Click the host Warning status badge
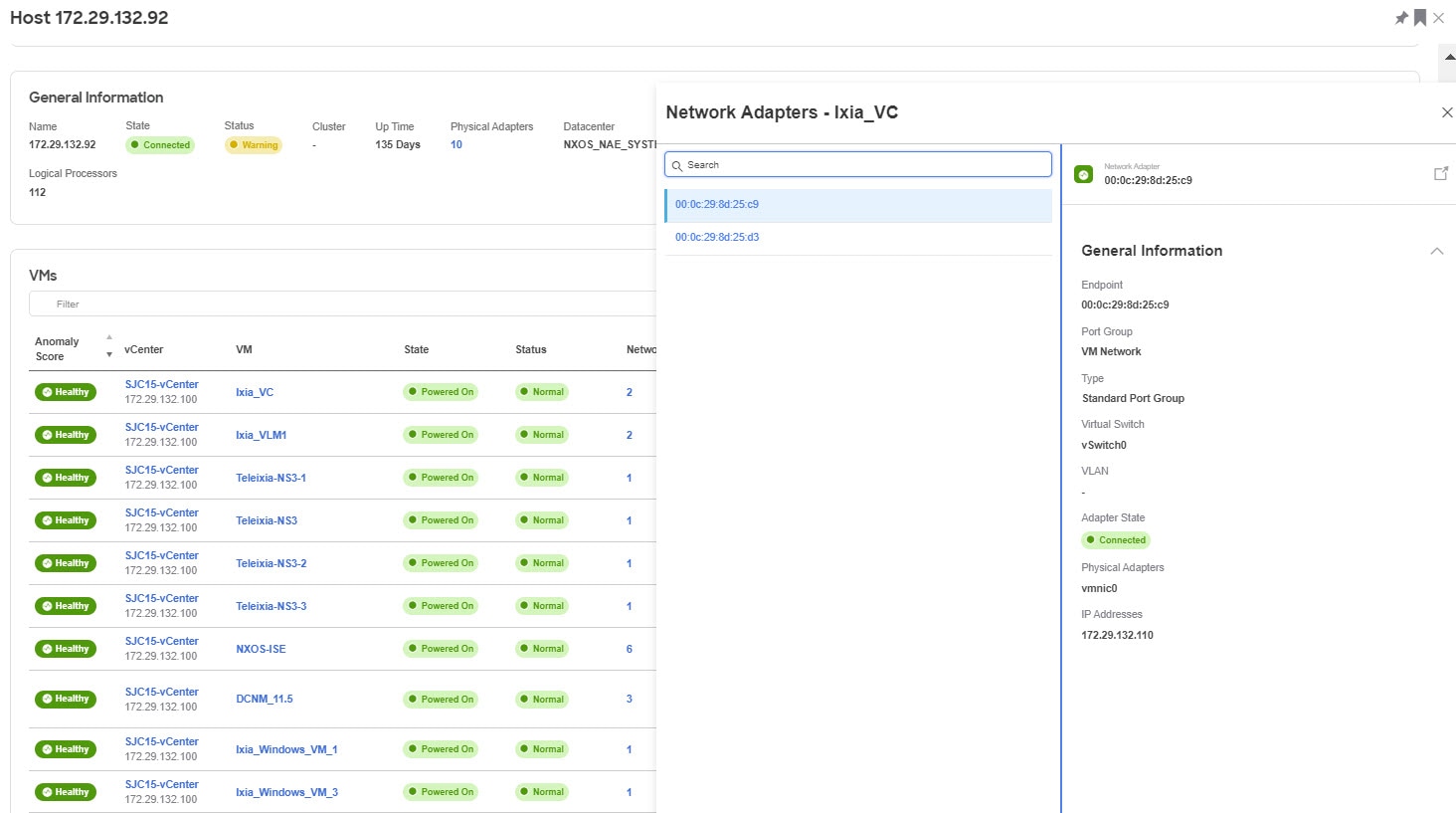Image resolution: width=1456 pixels, height=813 pixels. [254, 145]
